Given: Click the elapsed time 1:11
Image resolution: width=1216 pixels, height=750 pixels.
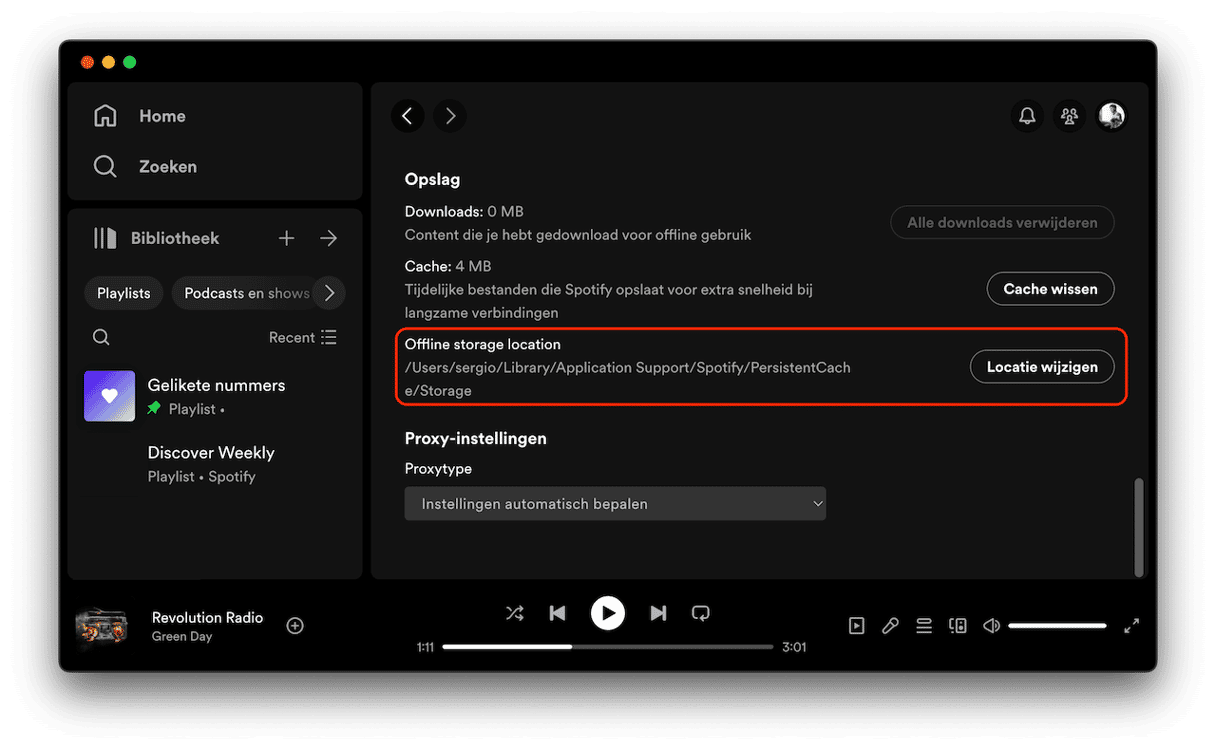Looking at the screenshot, I should pos(425,647).
